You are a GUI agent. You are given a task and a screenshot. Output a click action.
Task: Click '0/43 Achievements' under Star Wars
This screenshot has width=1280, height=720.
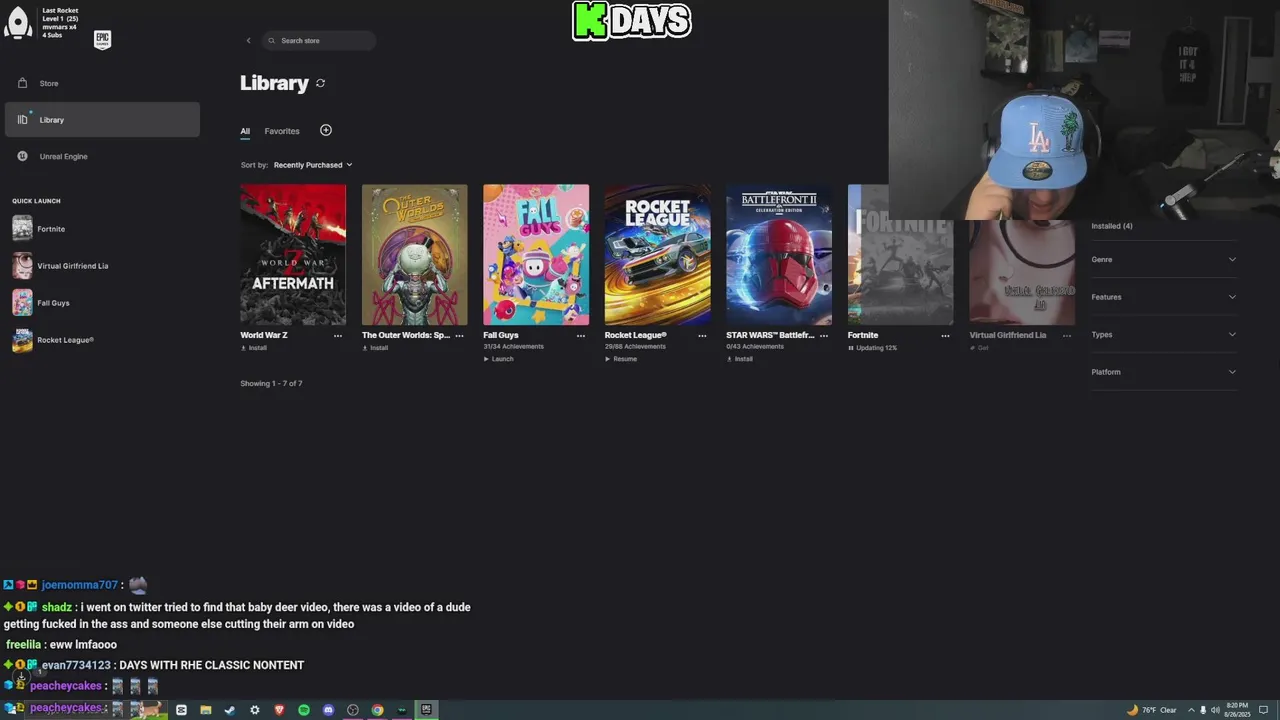coord(755,347)
